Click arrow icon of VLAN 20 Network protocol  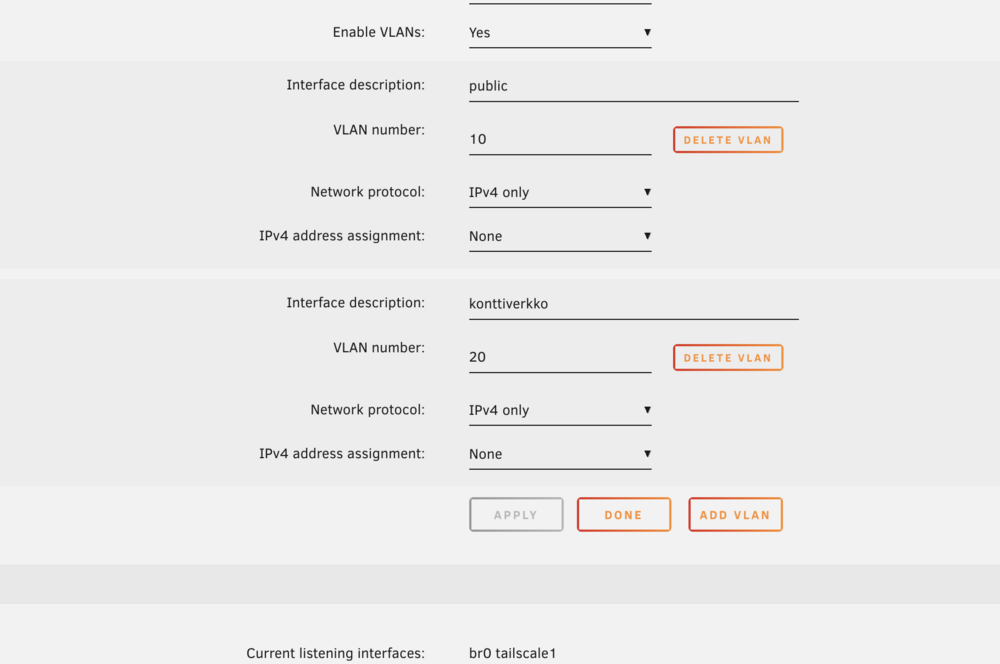coord(647,410)
